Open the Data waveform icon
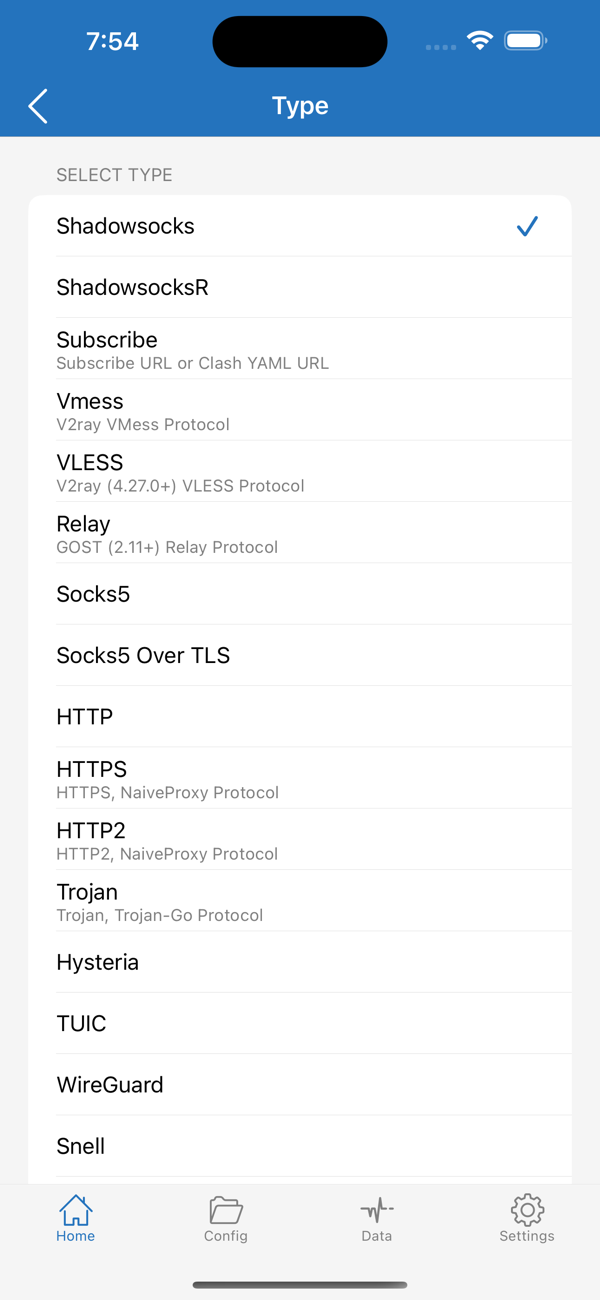 [377, 1211]
